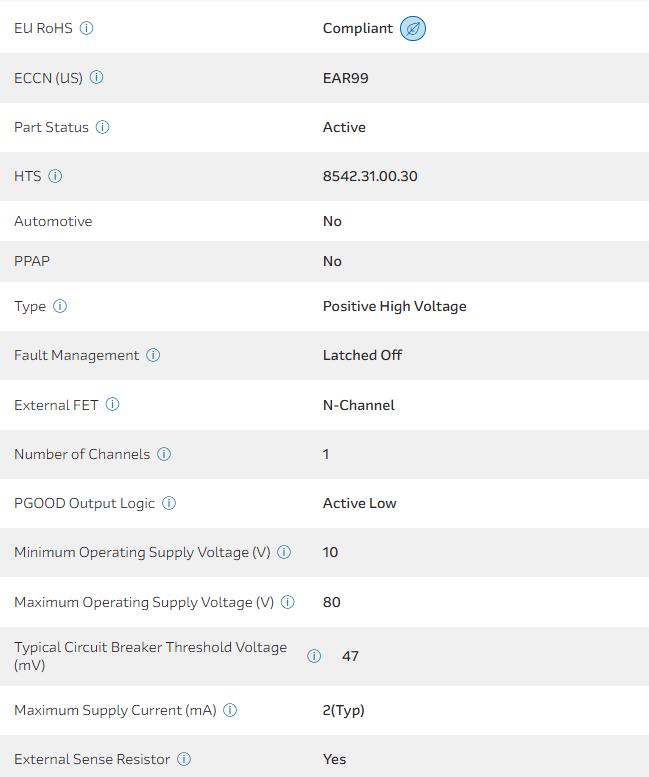Click the info icon beside EU RoHS

click(86, 28)
